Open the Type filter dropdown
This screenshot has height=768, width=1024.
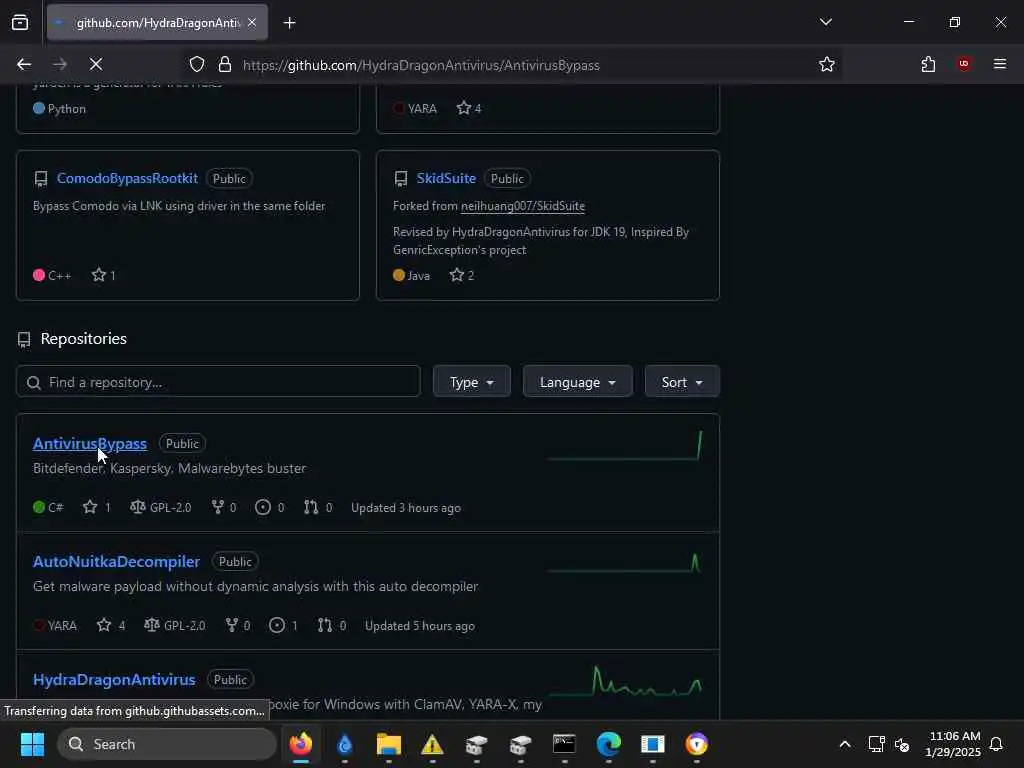(x=472, y=382)
